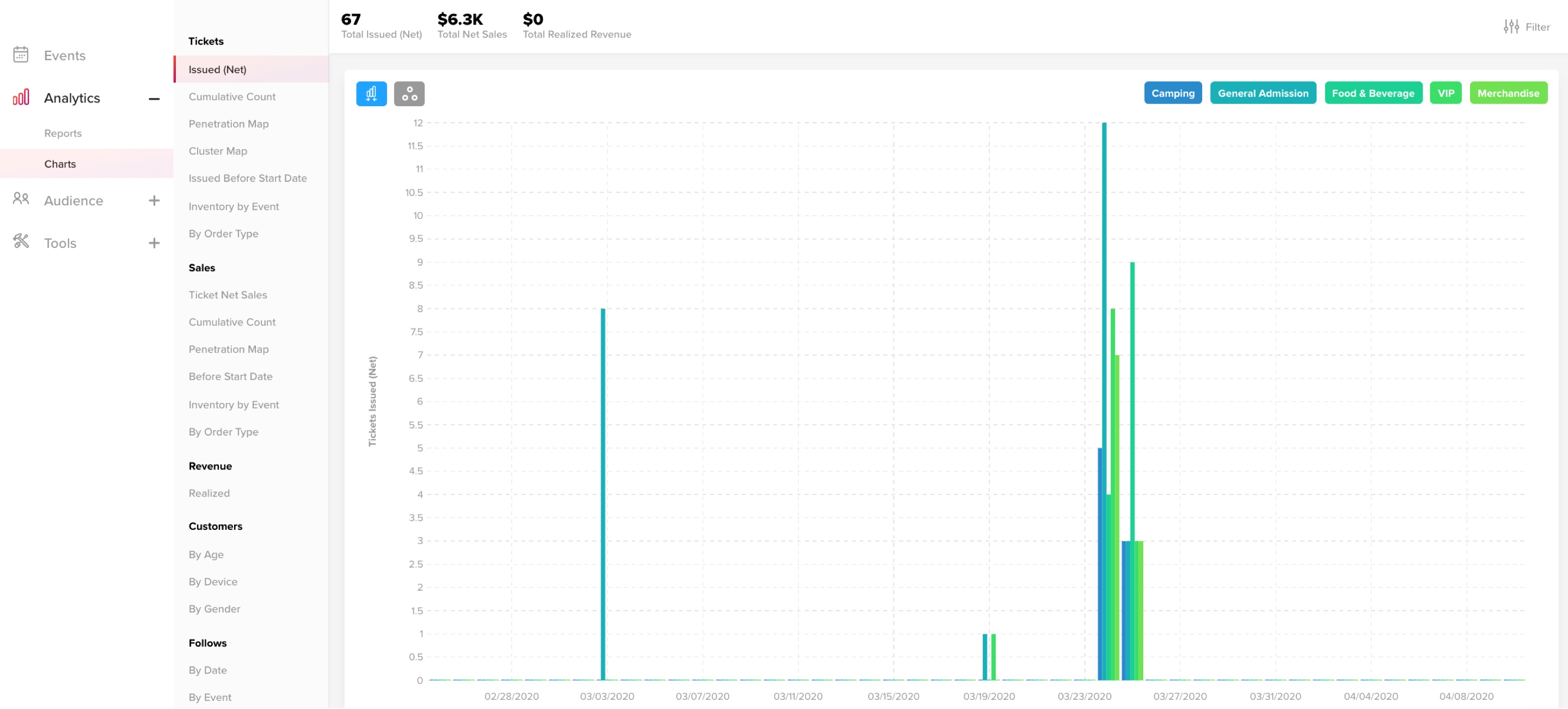Click the Customers section heading
Screen dimensions: 1568x709
pos(215,527)
